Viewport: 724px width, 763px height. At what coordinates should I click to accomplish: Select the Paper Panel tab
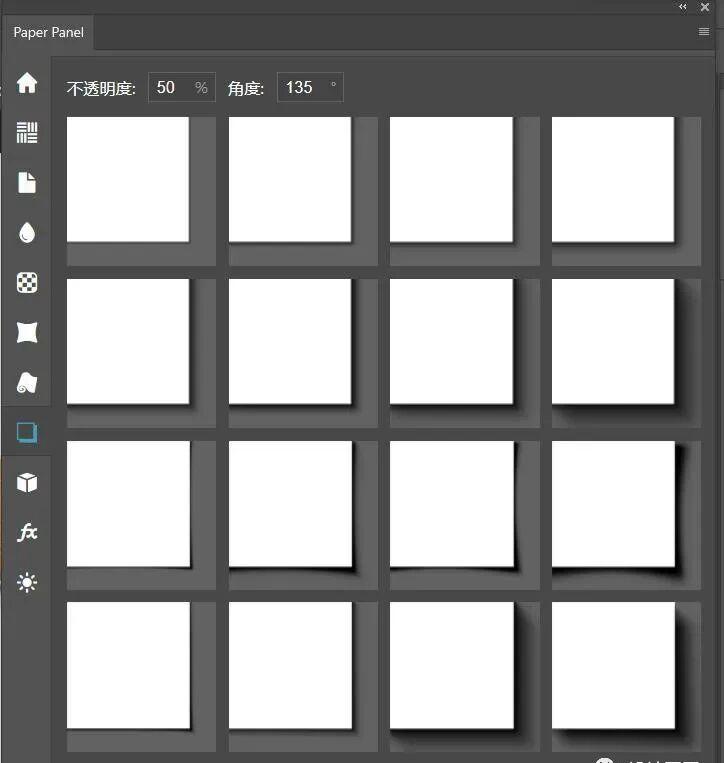point(48,33)
